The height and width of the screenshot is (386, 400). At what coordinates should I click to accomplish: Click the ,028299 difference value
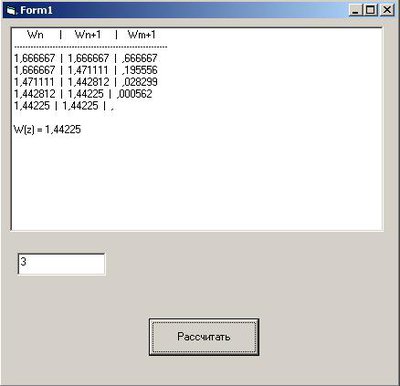click(x=140, y=82)
